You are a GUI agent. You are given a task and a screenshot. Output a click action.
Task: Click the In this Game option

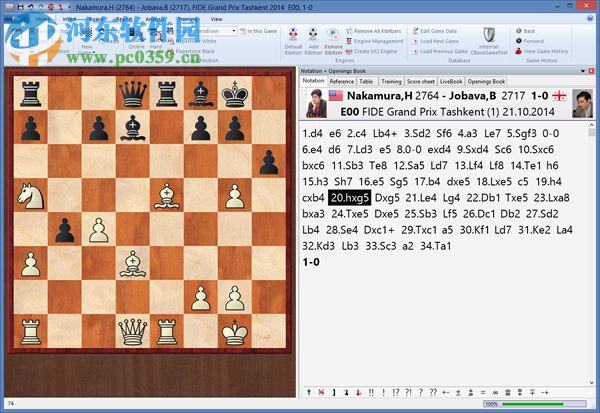(x=258, y=31)
